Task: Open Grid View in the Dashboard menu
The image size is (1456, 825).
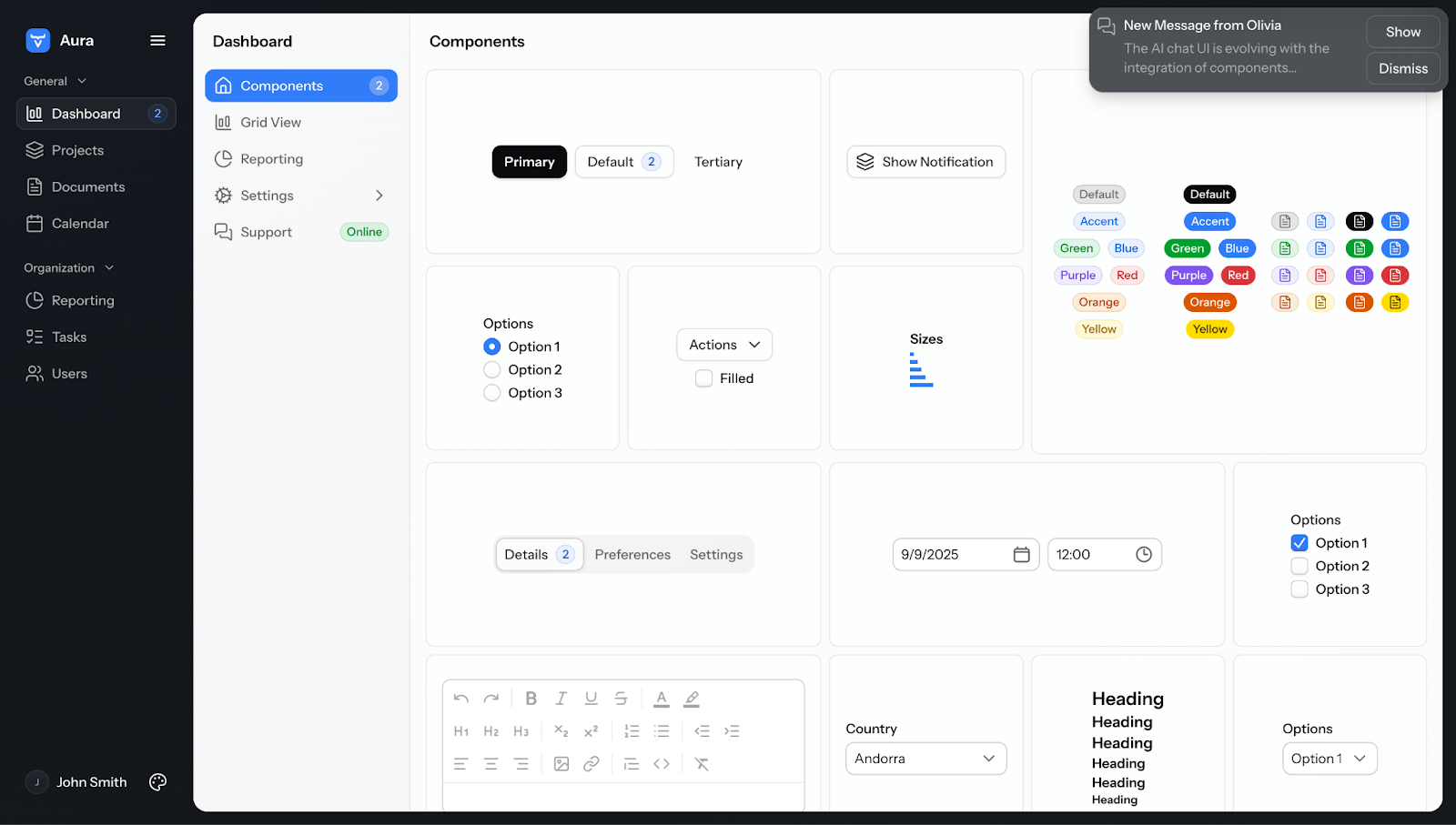Action: tap(270, 123)
